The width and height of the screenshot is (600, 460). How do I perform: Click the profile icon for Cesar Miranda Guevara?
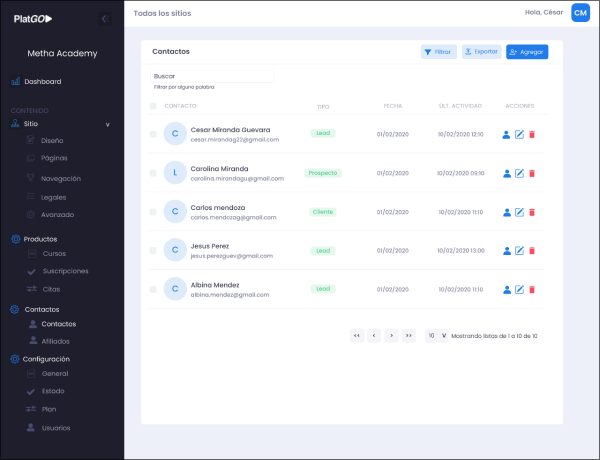[507, 134]
